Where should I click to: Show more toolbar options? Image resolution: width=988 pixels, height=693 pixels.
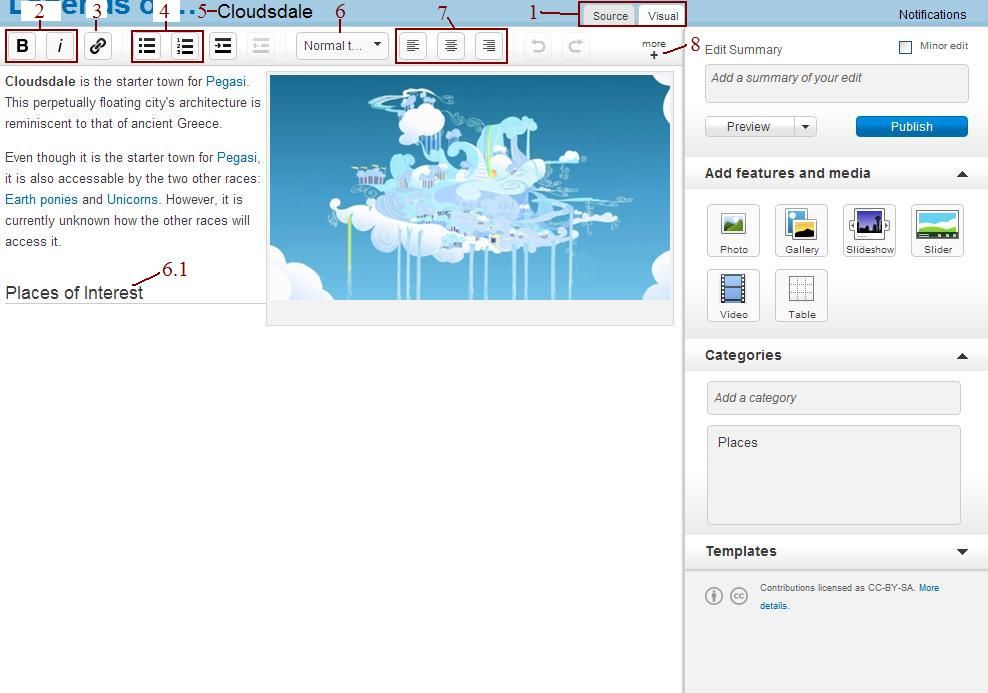click(654, 49)
